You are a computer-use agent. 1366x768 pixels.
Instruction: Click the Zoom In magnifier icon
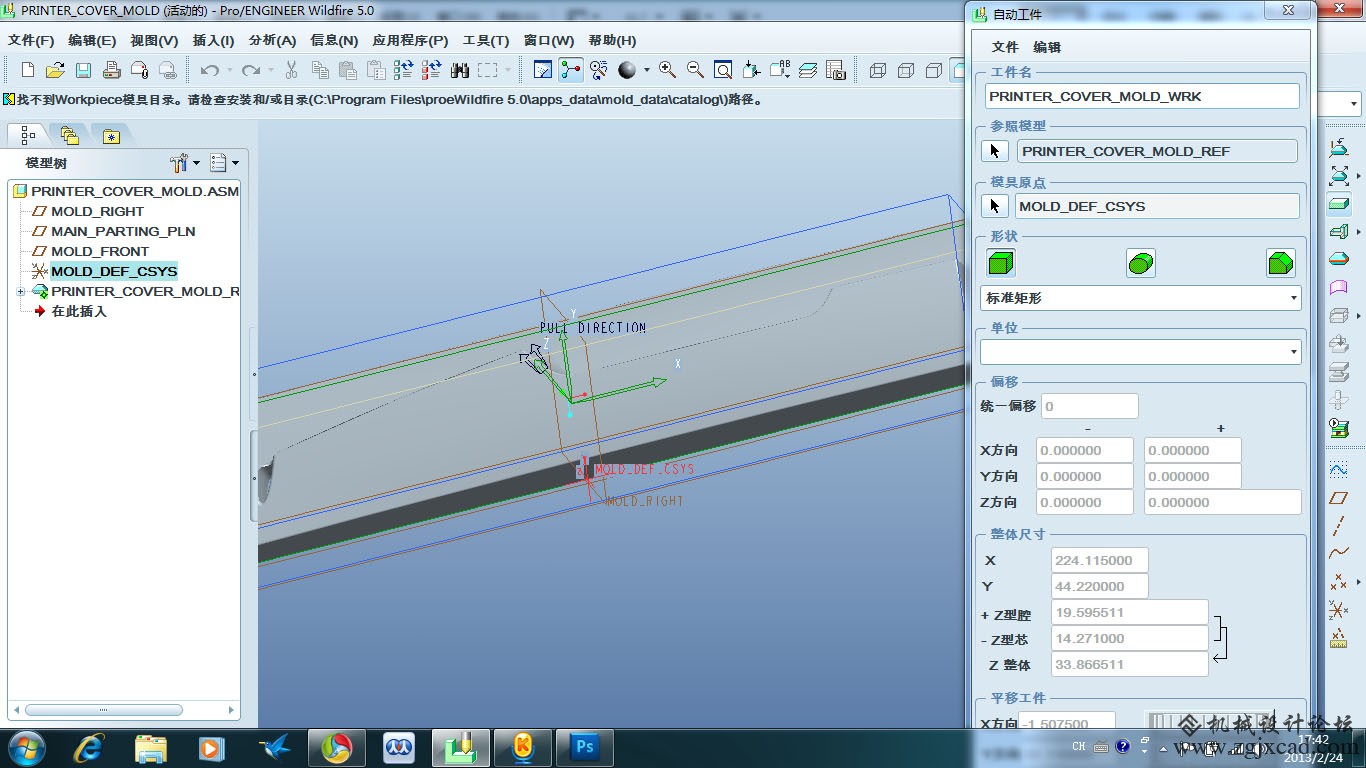point(667,70)
